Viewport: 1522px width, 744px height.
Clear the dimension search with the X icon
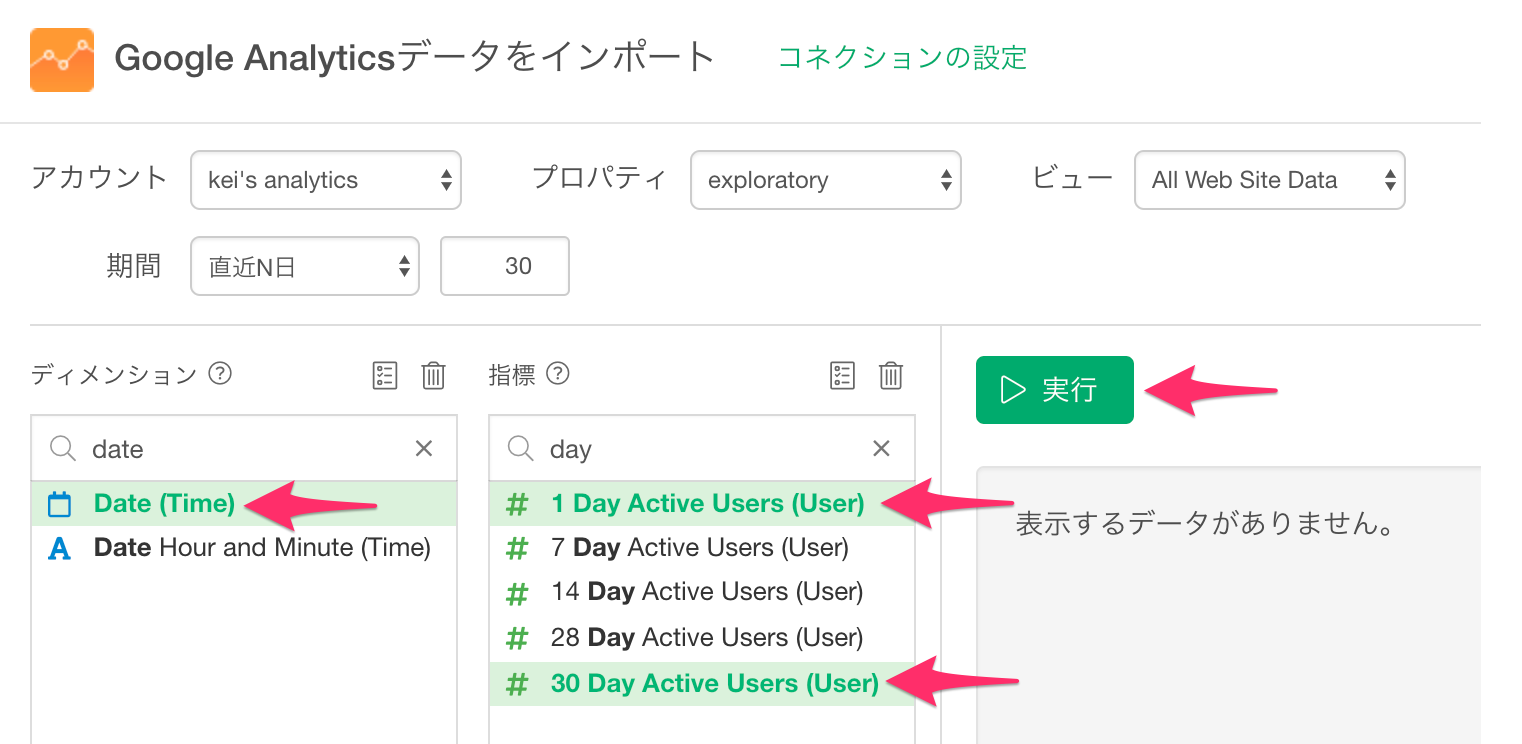point(424,449)
